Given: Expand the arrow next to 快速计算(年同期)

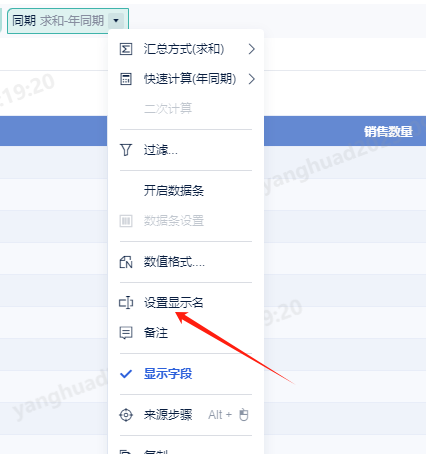Looking at the screenshot, I should tap(252, 79).
